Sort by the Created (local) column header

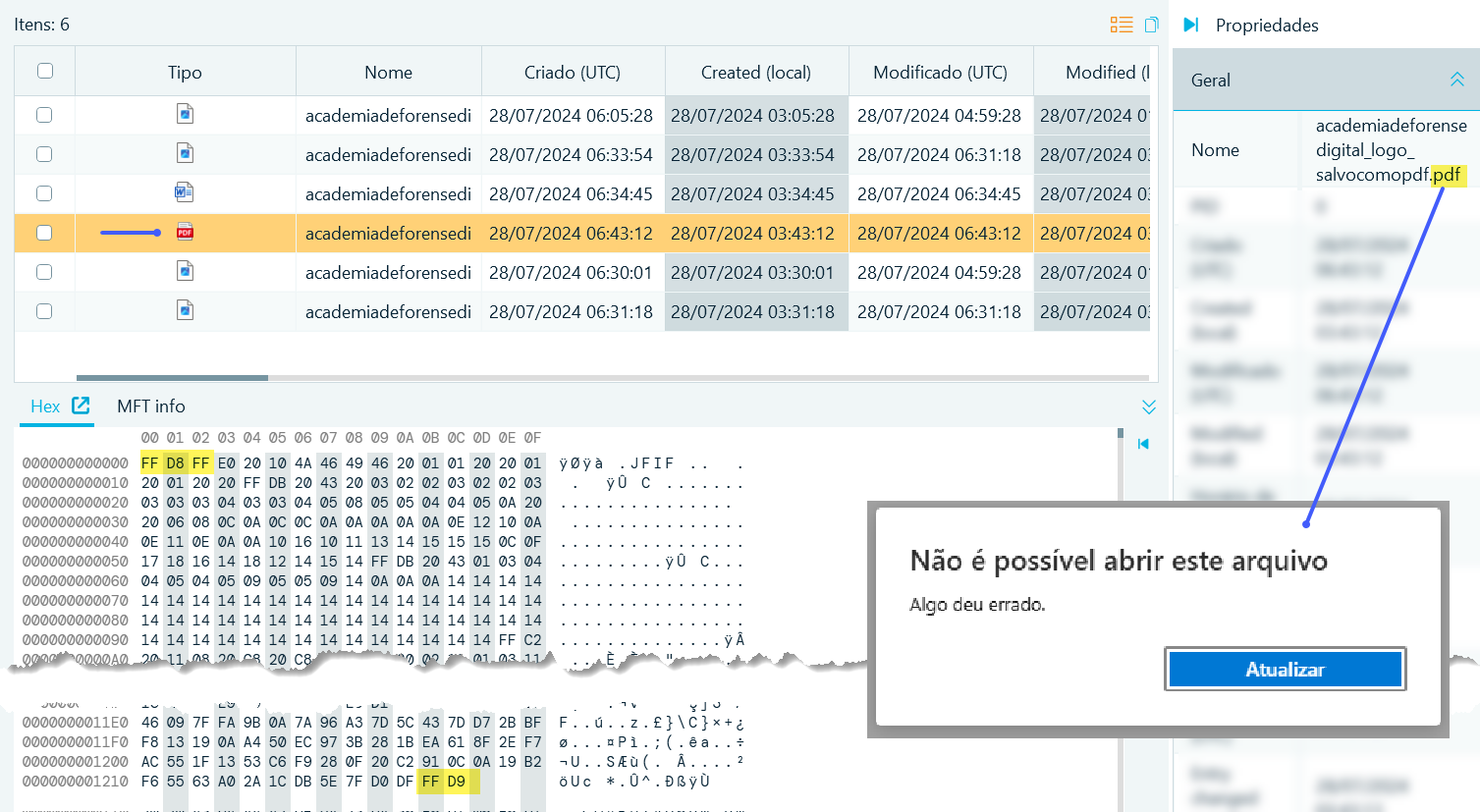click(756, 72)
